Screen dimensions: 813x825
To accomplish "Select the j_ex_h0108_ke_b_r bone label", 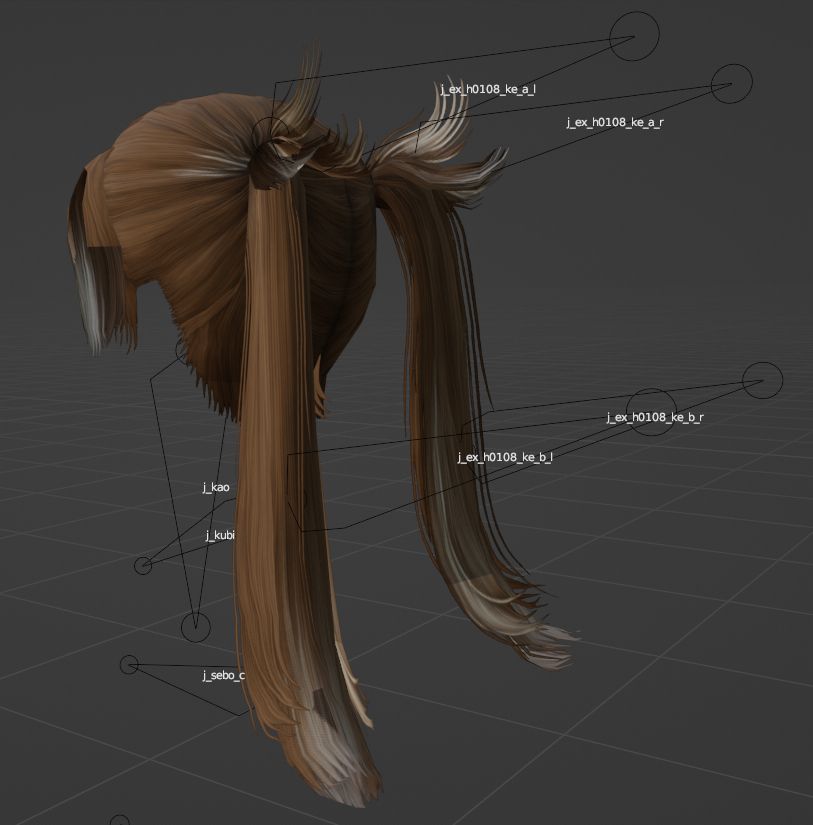I will 655,417.
